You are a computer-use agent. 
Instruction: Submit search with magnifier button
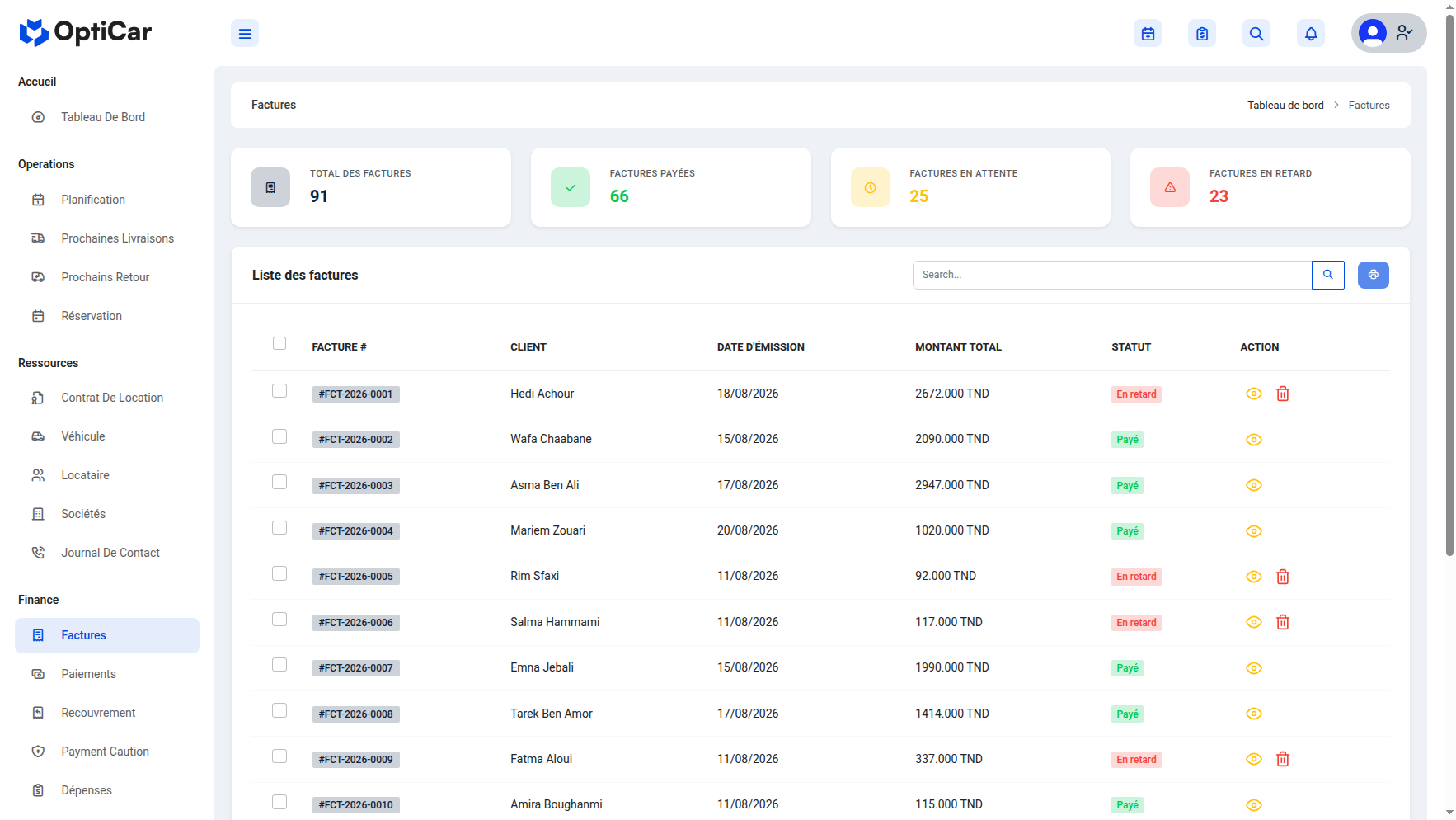point(1328,275)
